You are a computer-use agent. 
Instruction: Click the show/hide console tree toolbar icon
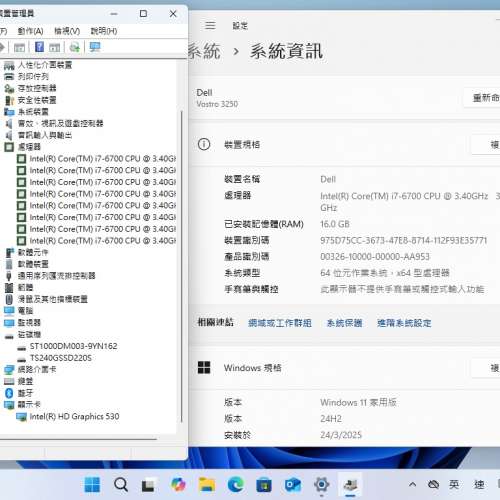19,48
